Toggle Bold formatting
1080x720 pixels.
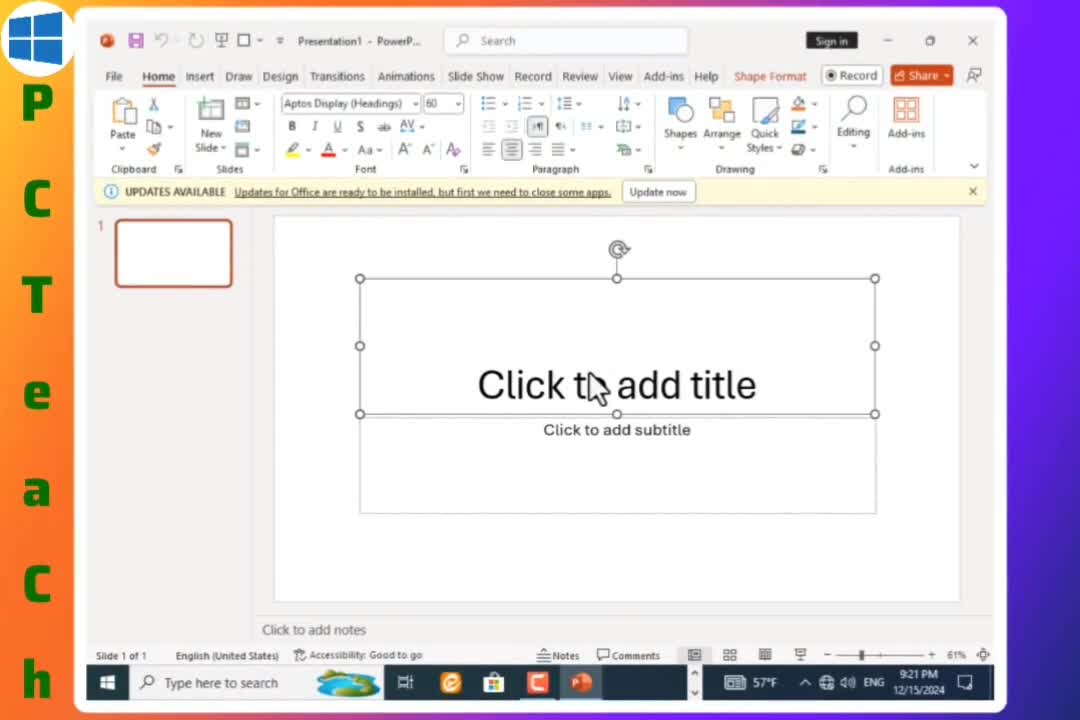(x=292, y=127)
